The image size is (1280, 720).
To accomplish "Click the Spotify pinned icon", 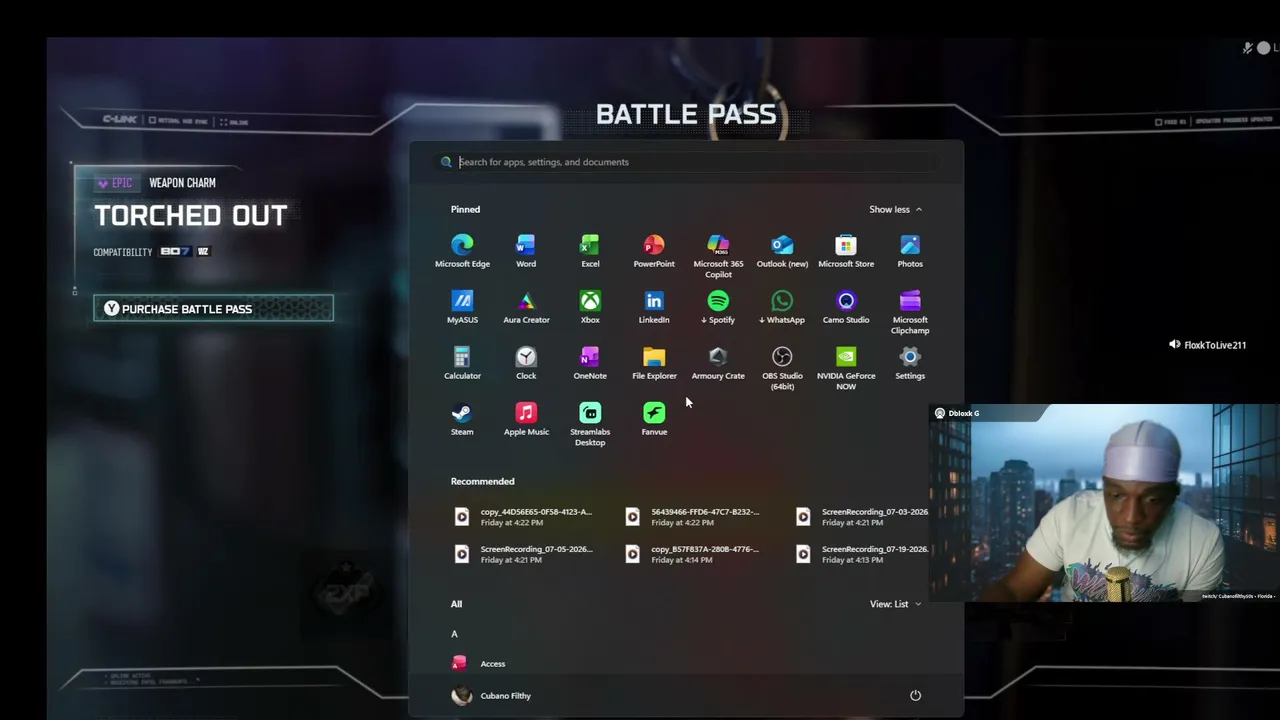I will click(x=718, y=307).
